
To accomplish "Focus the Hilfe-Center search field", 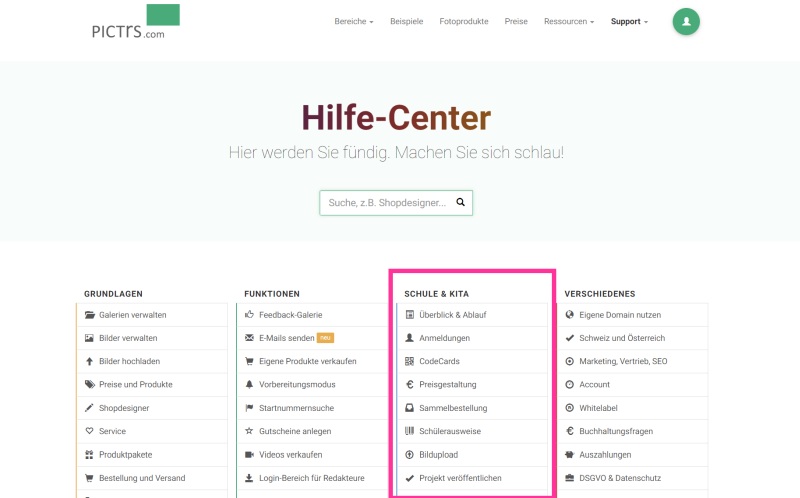I will [386, 203].
